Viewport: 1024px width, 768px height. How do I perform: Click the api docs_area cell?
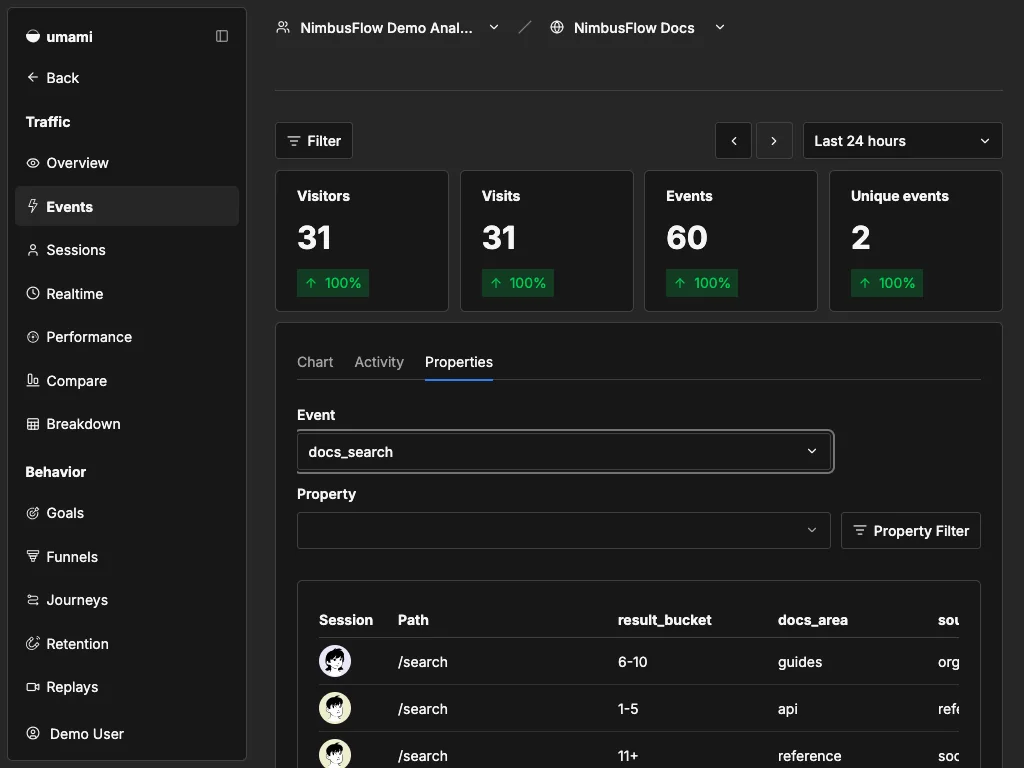coord(788,709)
